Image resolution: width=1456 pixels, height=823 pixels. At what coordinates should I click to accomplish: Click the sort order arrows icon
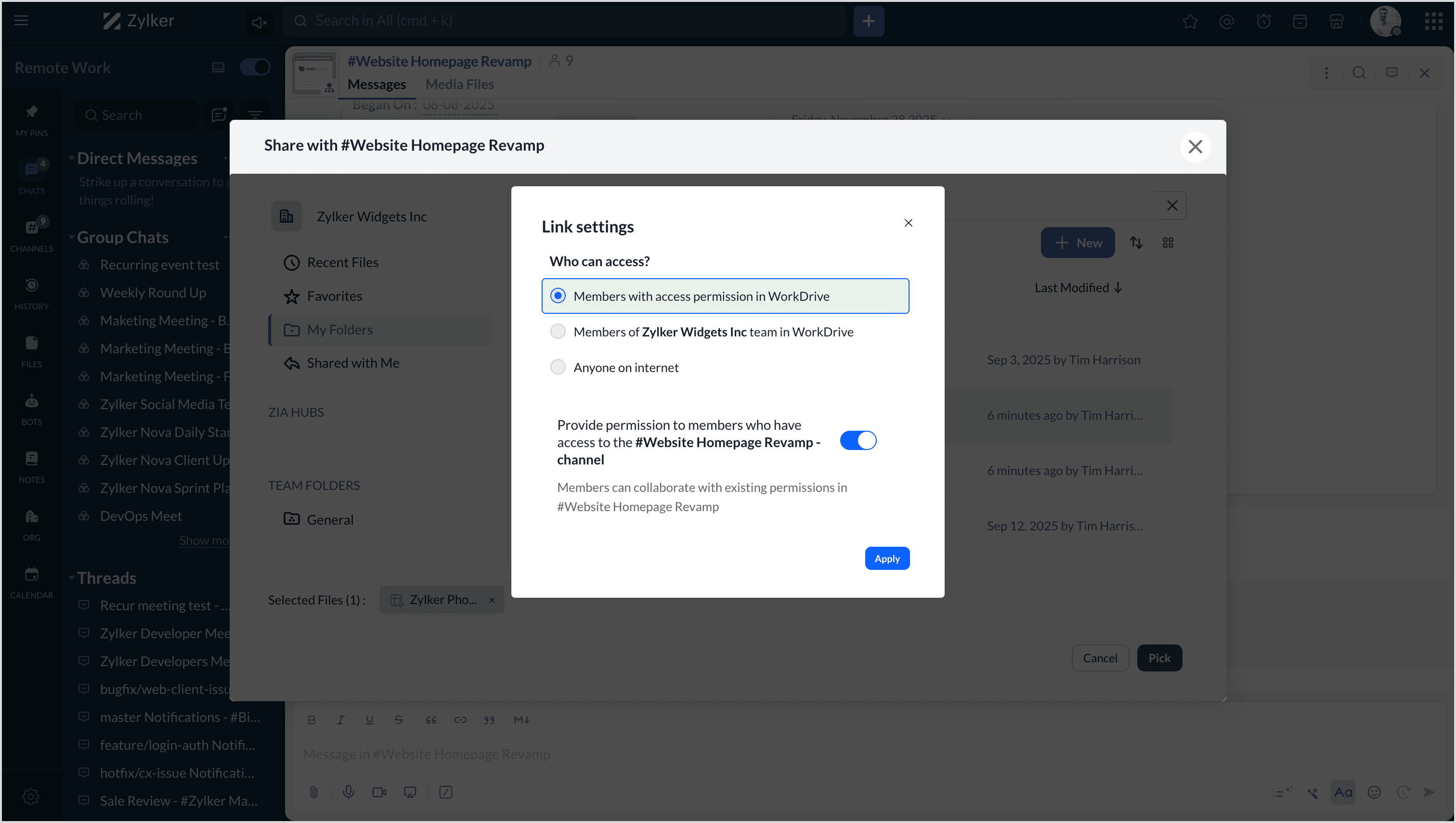[1136, 243]
